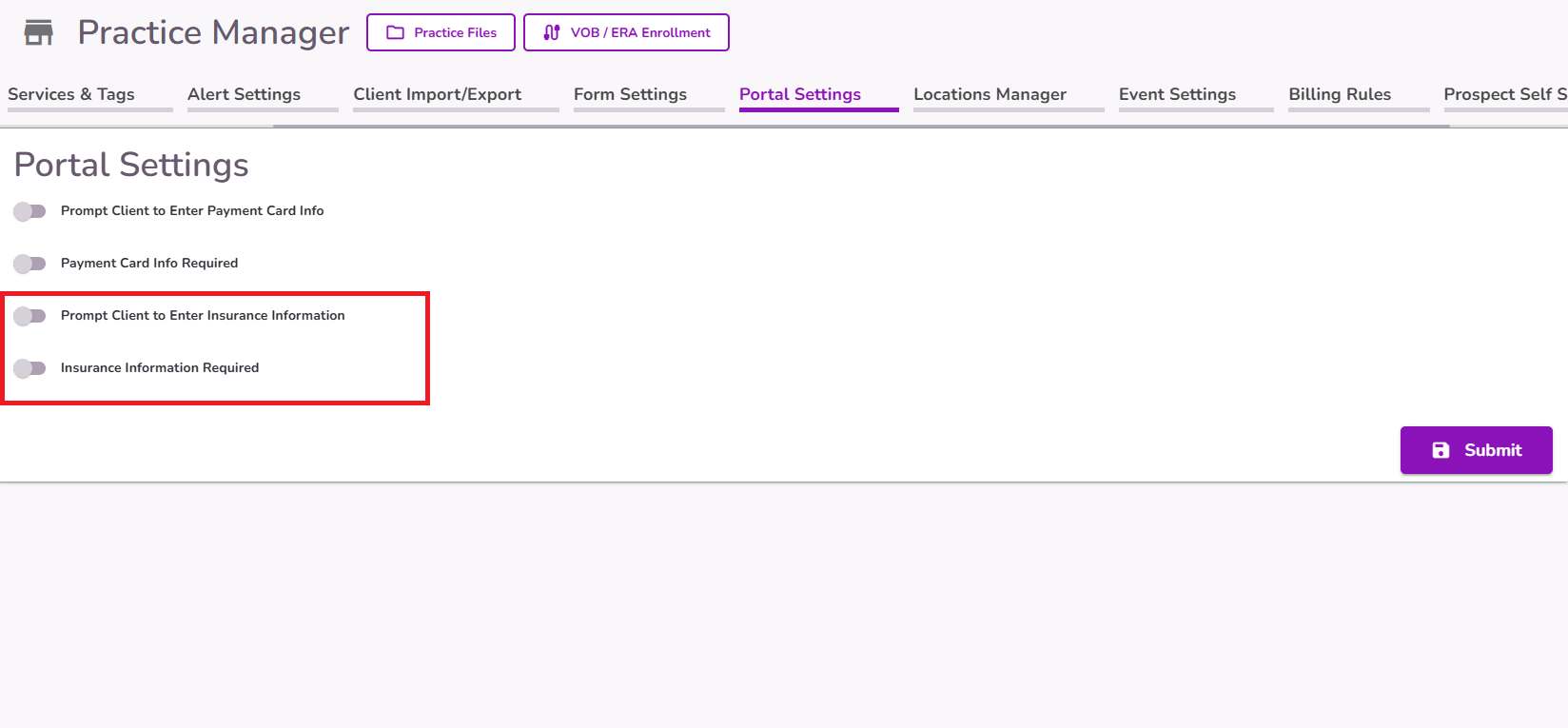Click the horizontal scrollbar under the tabs
This screenshot has width=1568, height=728.
click(861, 126)
